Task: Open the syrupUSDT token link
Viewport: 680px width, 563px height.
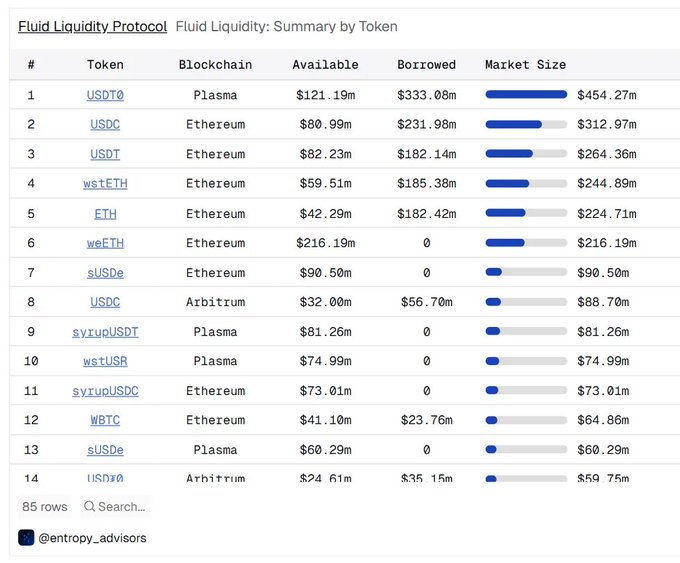Action: (x=105, y=332)
